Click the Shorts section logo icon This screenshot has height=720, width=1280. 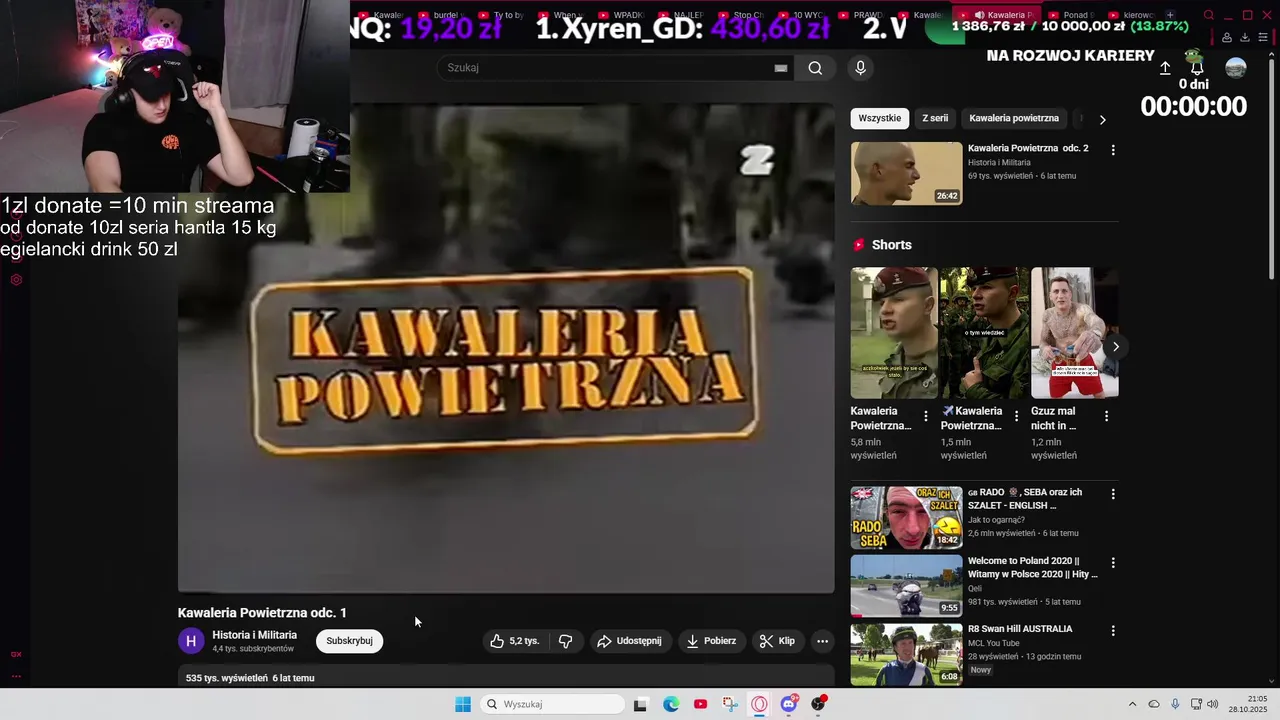click(858, 245)
